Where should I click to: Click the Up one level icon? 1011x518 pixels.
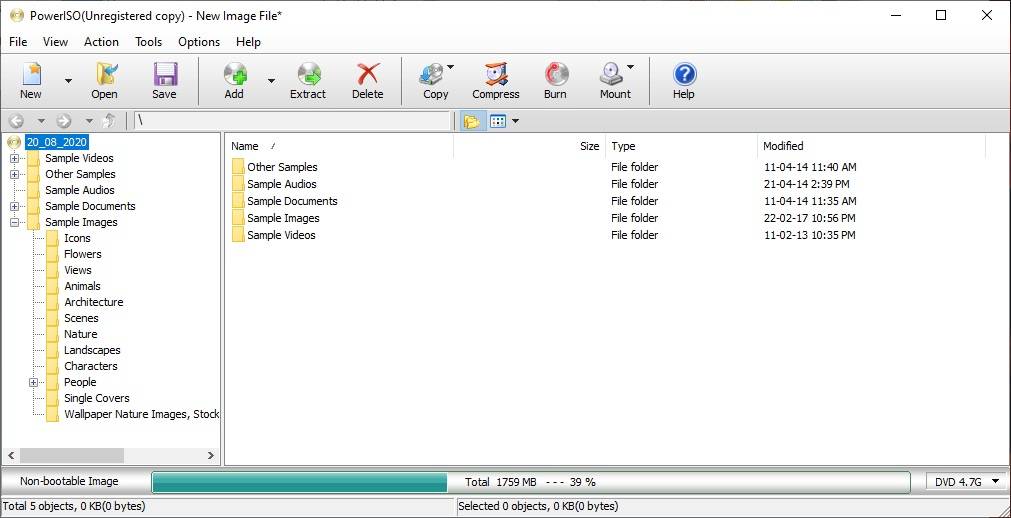110,121
